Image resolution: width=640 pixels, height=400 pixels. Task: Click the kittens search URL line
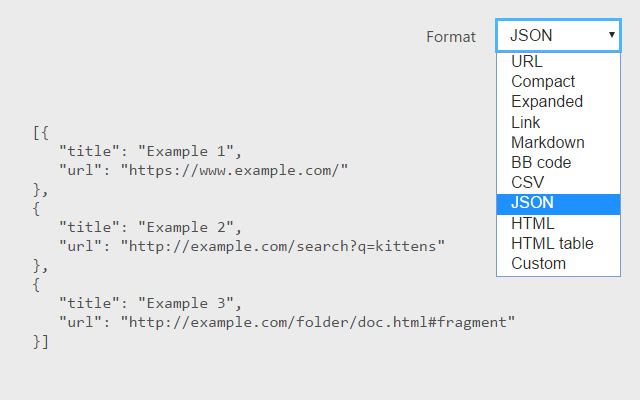[251, 245]
